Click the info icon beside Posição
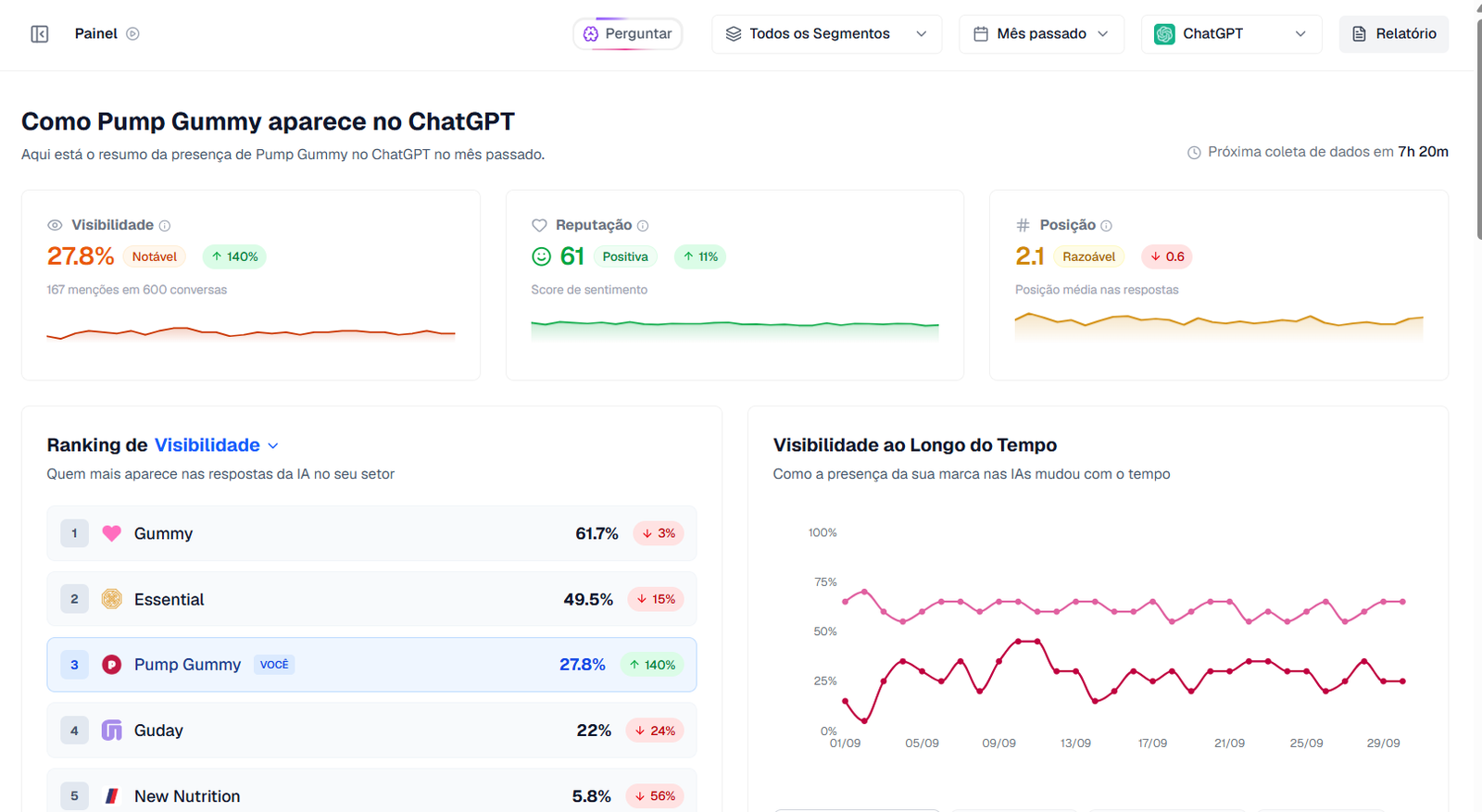The image size is (1482, 812). pos(1106,226)
